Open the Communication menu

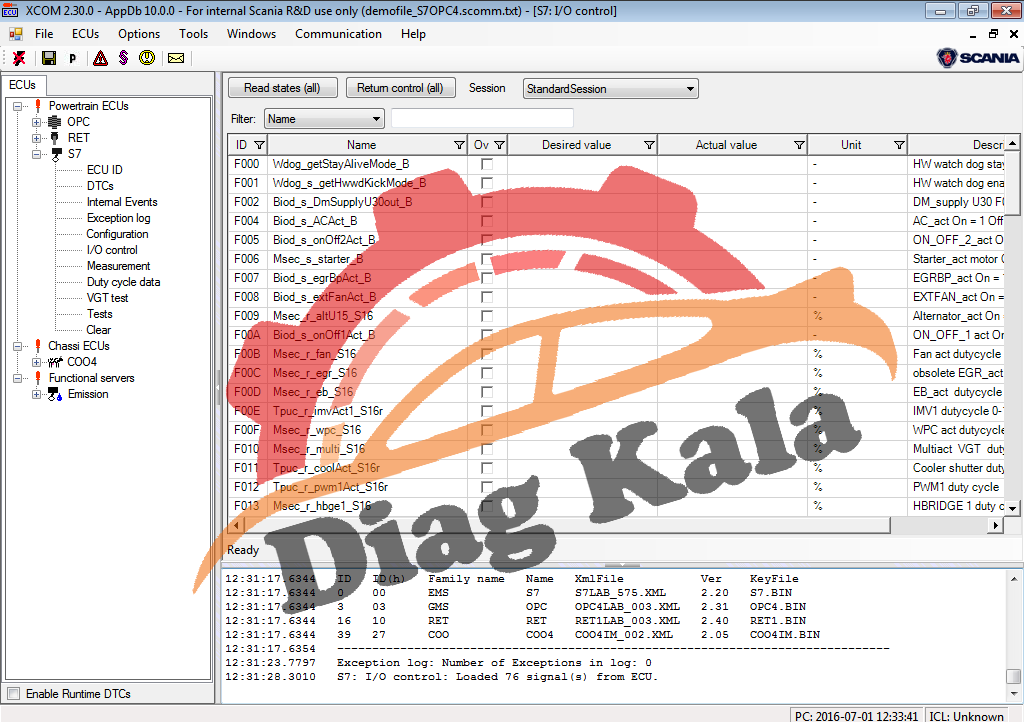point(338,34)
